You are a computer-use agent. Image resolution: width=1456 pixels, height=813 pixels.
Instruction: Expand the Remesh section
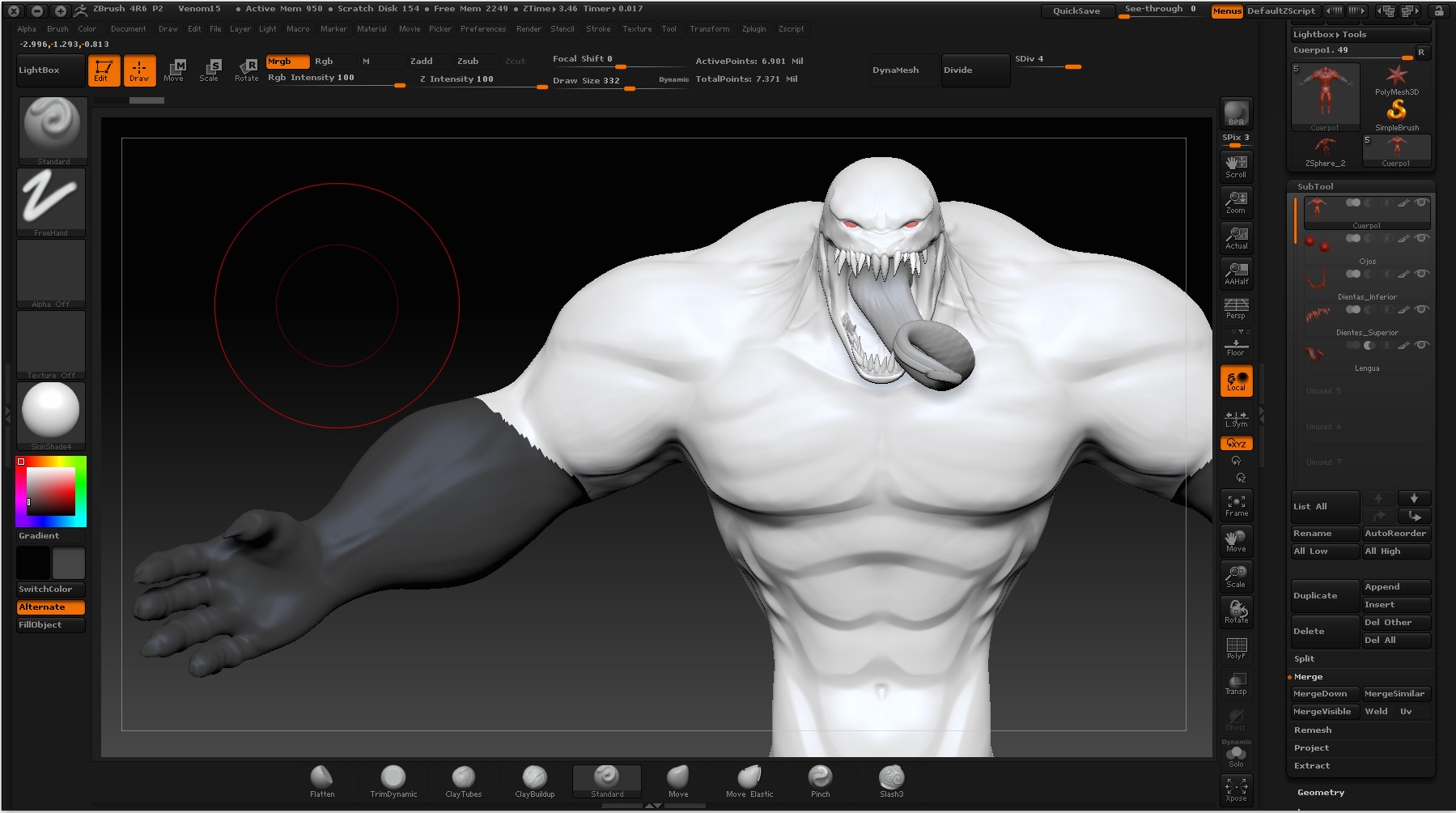[1313, 730]
